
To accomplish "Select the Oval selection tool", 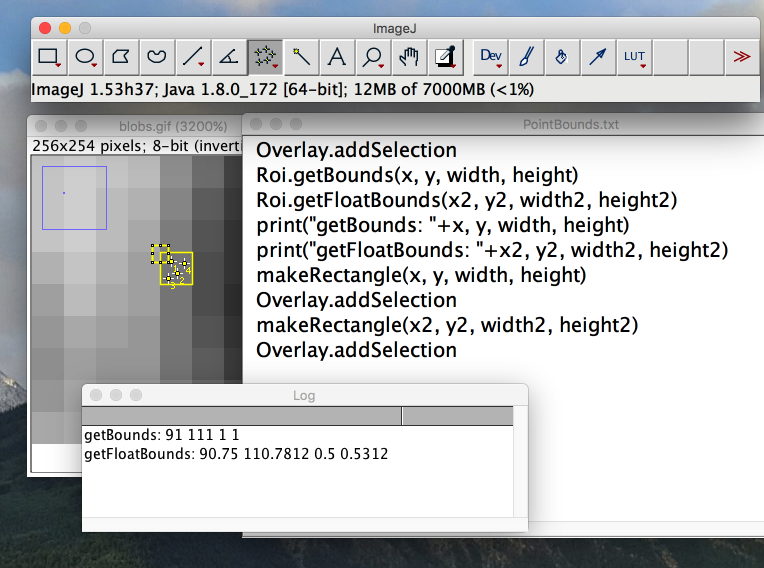I will (87, 57).
